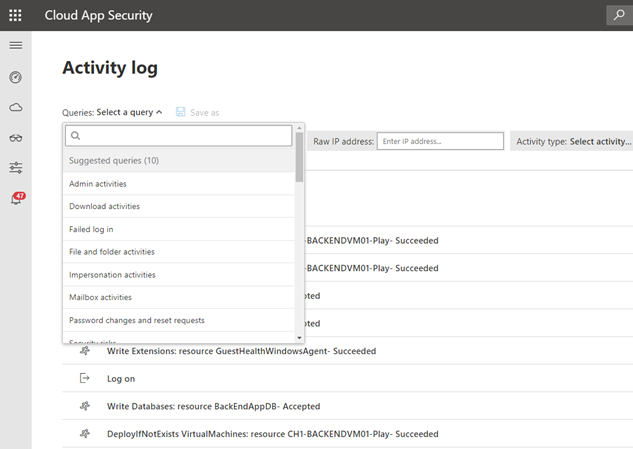Screen dimensions: 633x449
Task: Click the query list scrollbar down arrow
Action: coord(300,338)
